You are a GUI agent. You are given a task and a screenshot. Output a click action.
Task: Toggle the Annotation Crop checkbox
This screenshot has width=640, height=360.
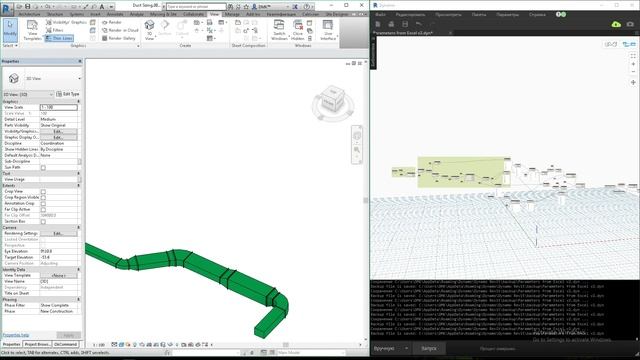point(43,204)
